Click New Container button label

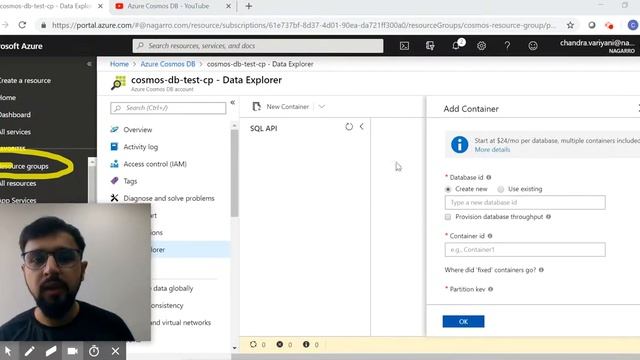288,107
